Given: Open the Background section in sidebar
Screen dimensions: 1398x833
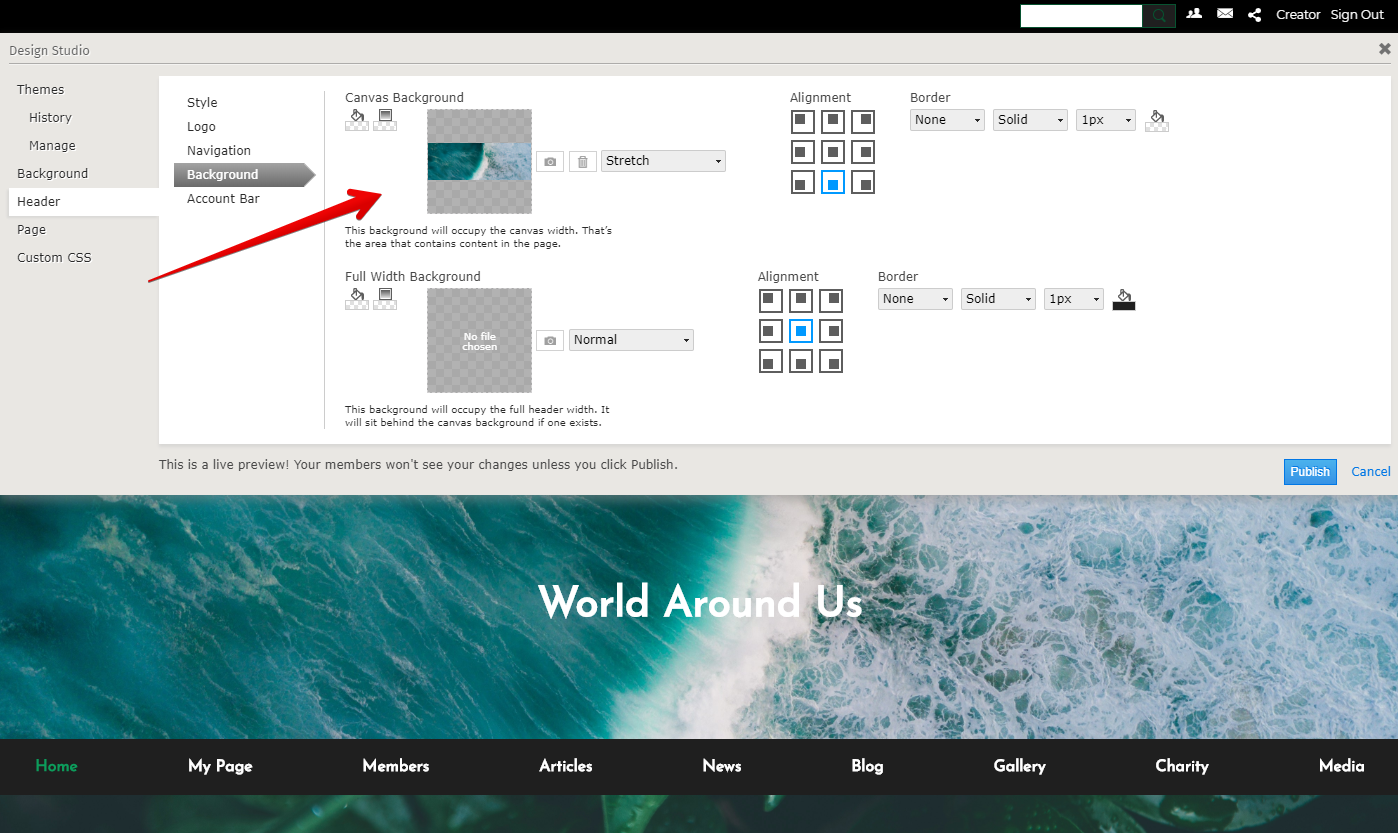Looking at the screenshot, I should pyautogui.click(x=52, y=174).
